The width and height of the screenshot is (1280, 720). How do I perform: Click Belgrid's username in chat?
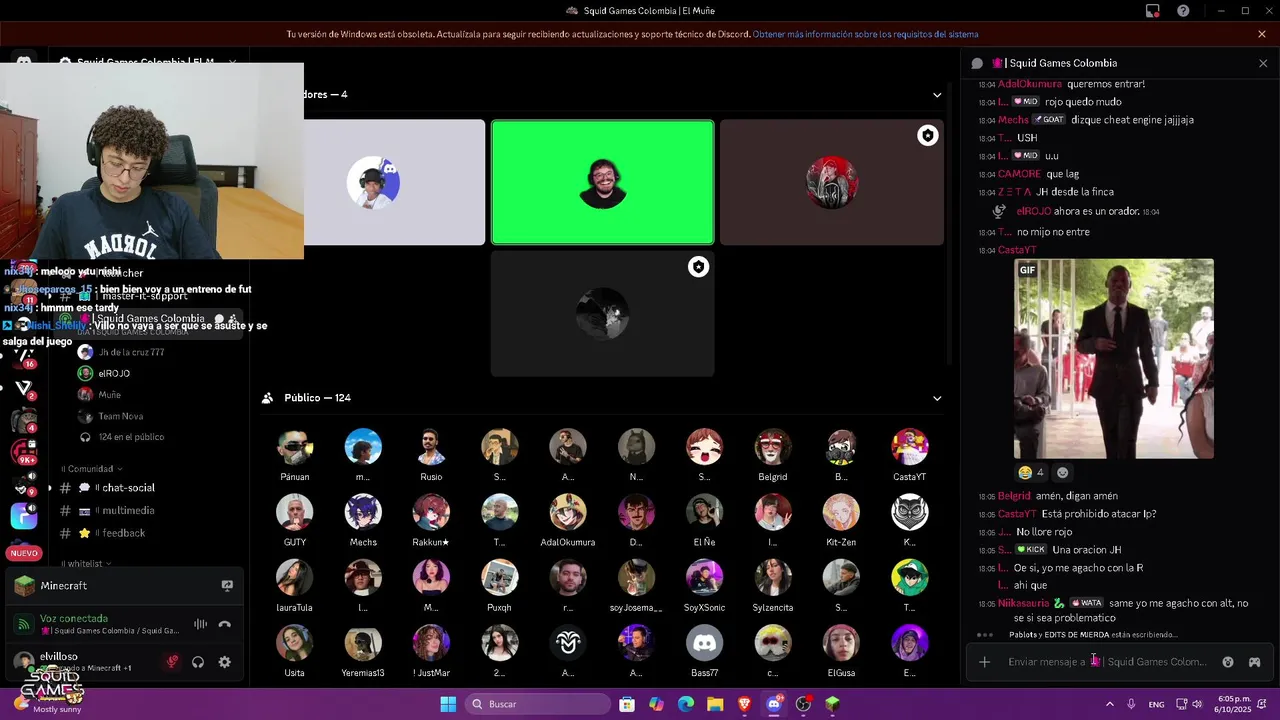(x=1014, y=496)
